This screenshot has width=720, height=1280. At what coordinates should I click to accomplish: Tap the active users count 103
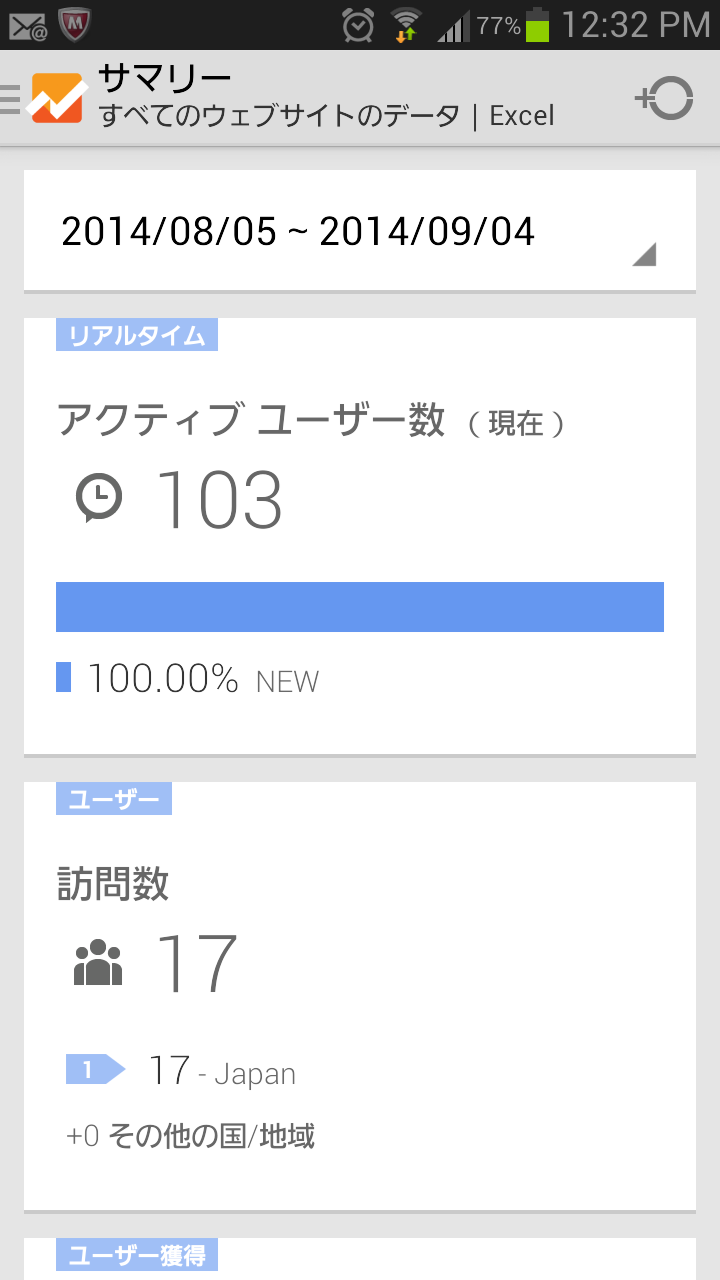219,500
